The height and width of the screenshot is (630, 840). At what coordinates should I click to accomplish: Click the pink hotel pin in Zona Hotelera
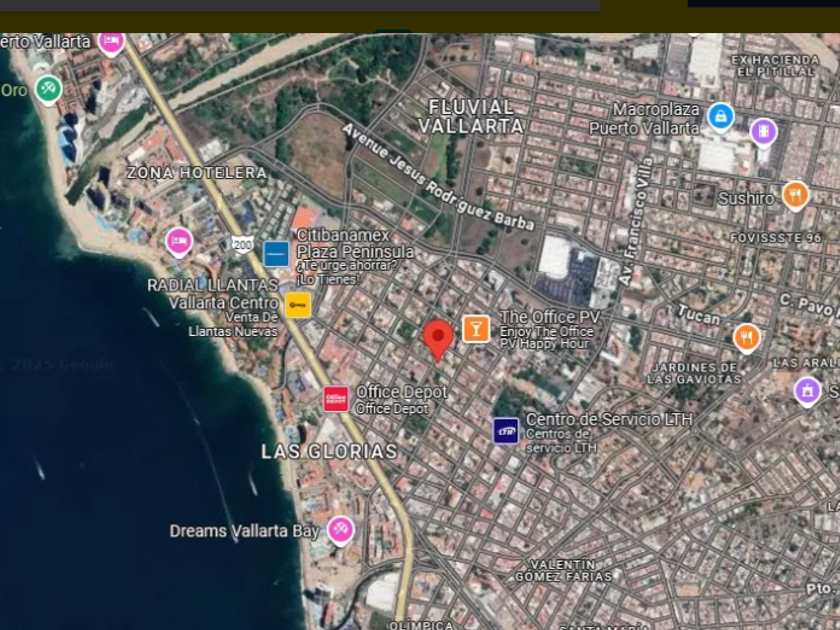[x=179, y=242]
